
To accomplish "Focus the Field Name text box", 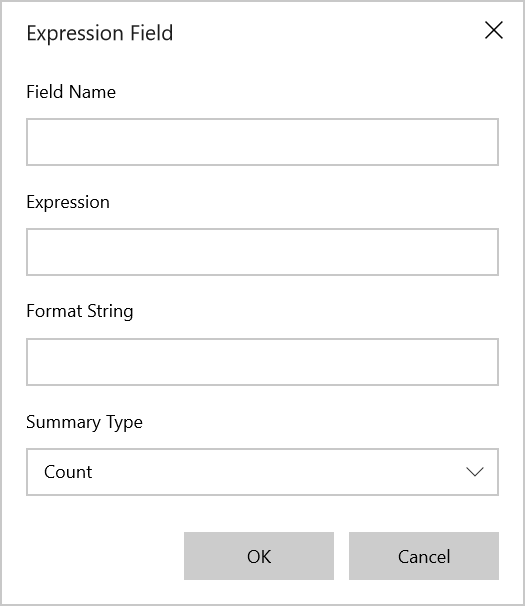I will (x=262, y=142).
